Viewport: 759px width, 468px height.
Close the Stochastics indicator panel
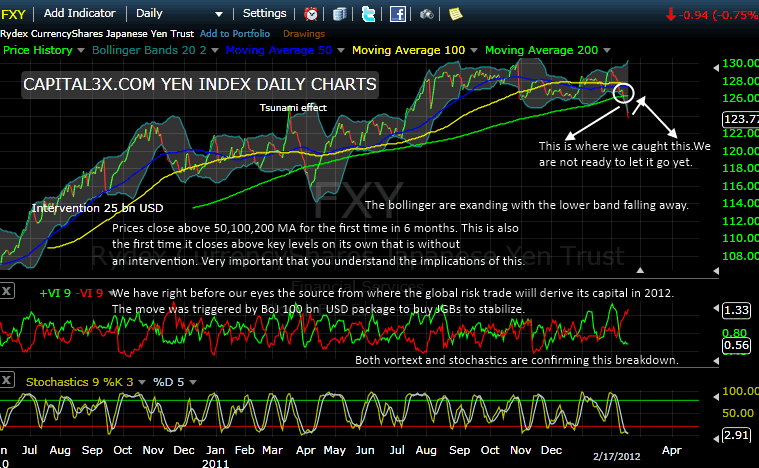[x=7, y=380]
